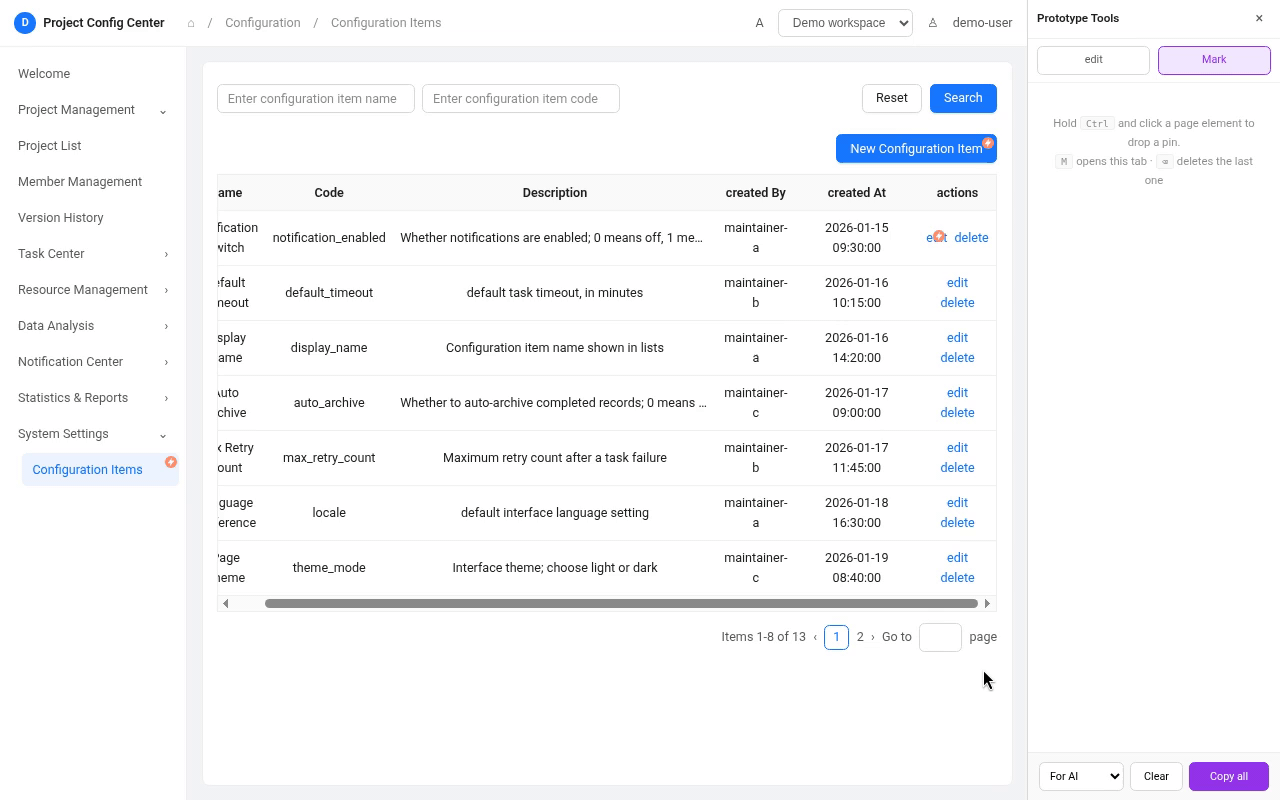Expand the Task Center menu
The image size is (1280, 800).
coord(93,254)
